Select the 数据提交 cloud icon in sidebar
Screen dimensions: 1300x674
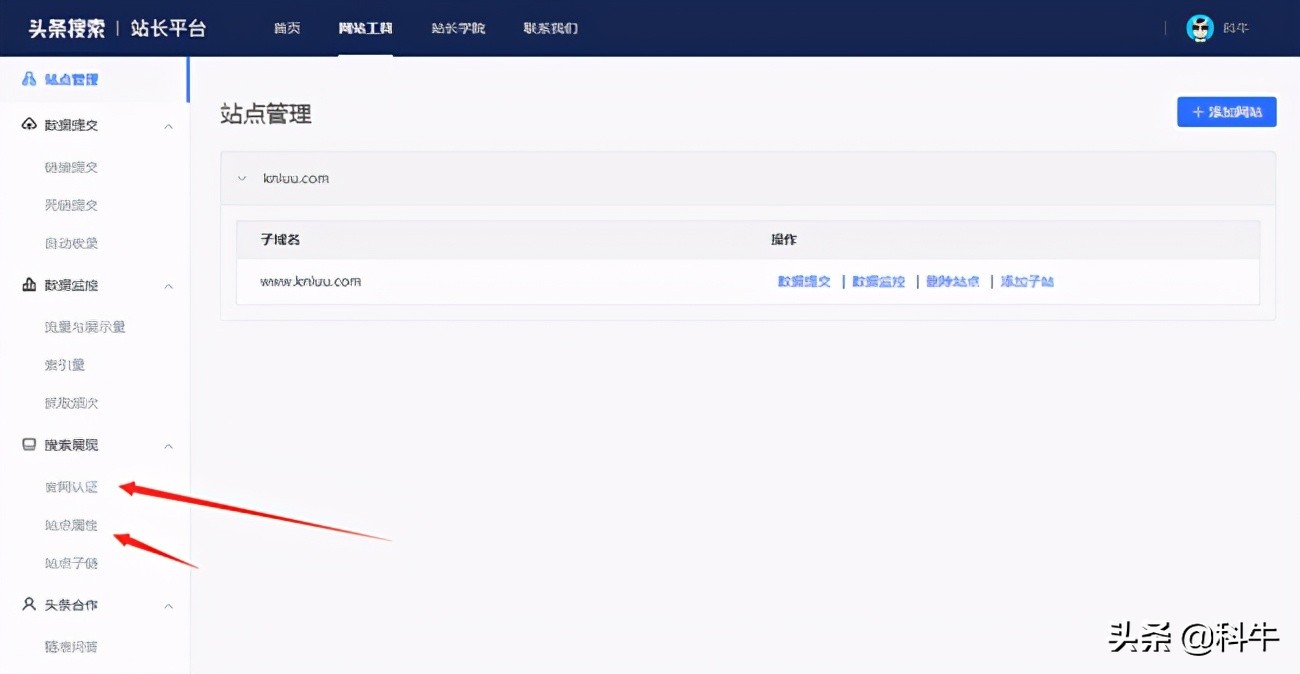[27, 124]
